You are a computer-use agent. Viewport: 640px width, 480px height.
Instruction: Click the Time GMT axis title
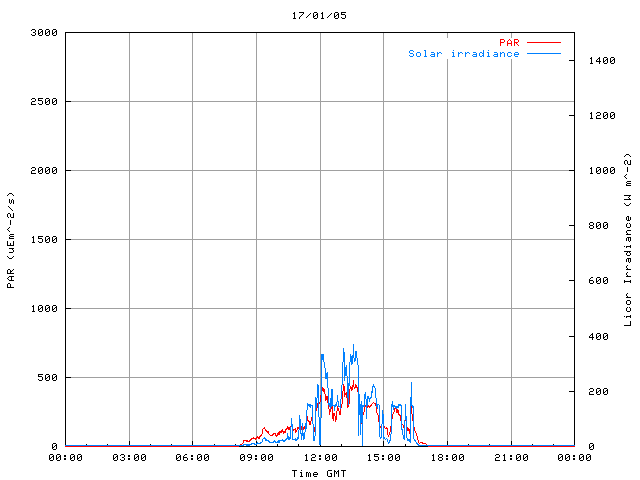319,474
